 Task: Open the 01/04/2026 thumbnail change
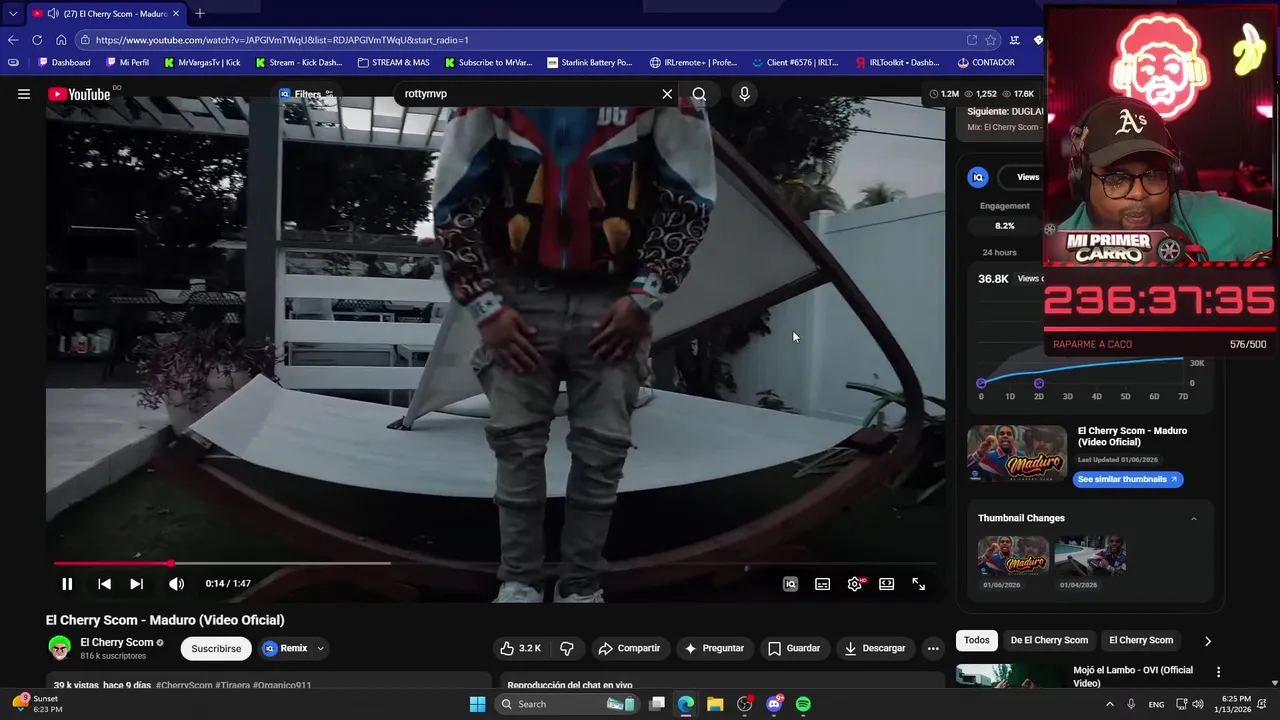click(1090, 555)
